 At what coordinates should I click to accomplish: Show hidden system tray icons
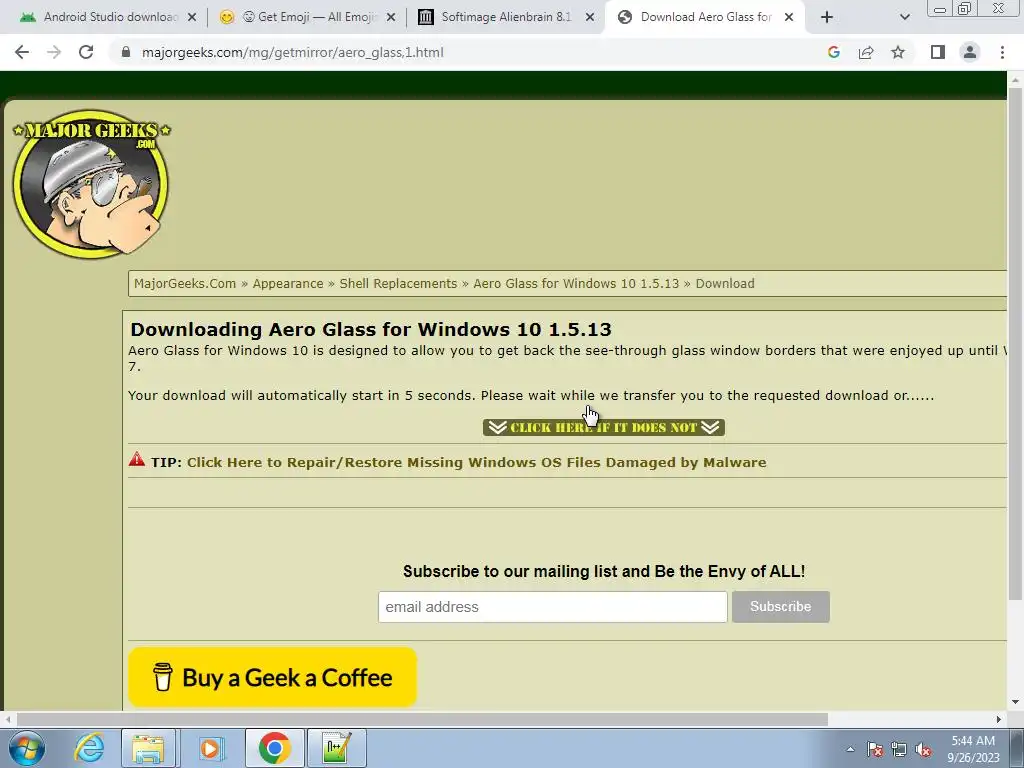[850, 750]
